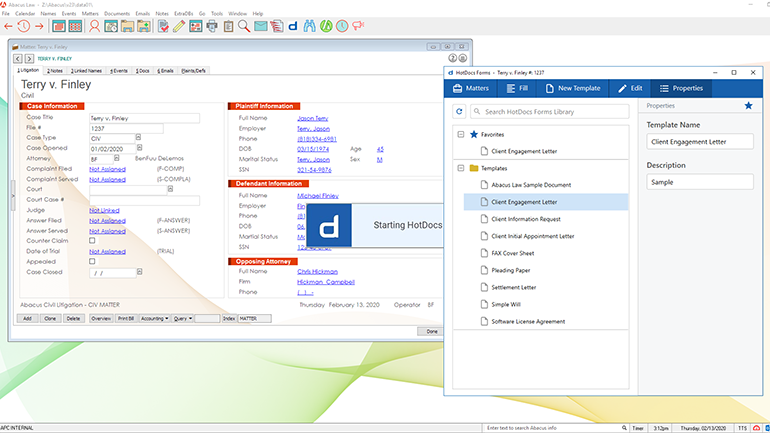
Task: Open the Case Type lookup dropdown
Action: pos(138,137)
